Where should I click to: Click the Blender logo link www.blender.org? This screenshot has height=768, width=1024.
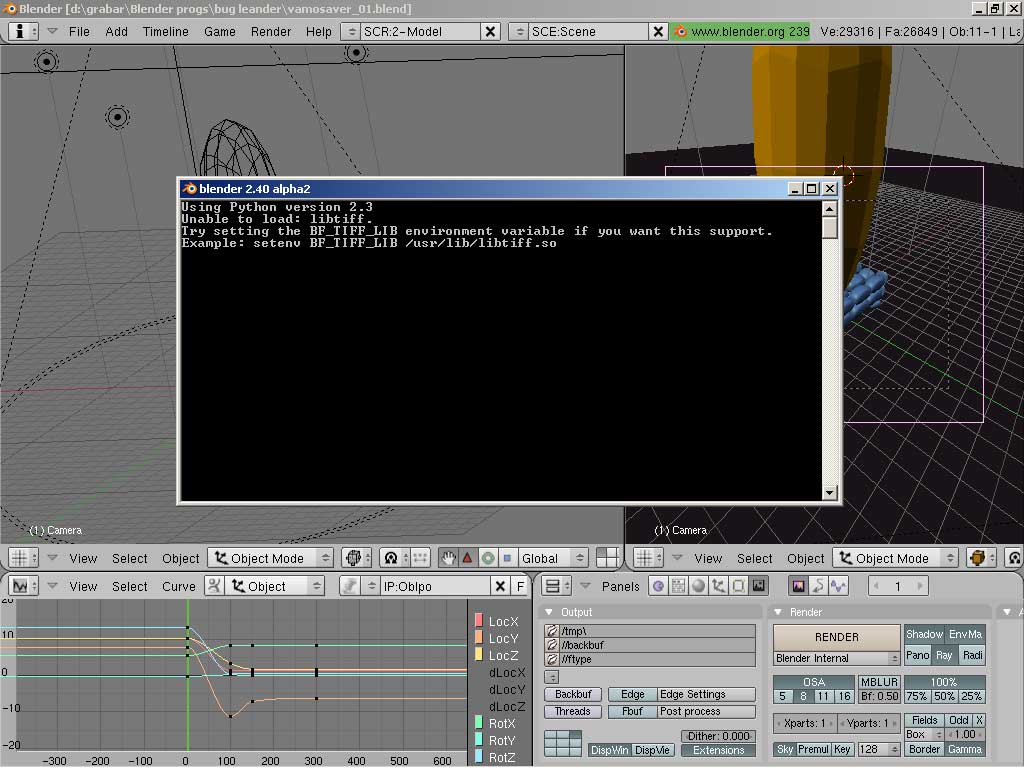[x=741, y=31]
